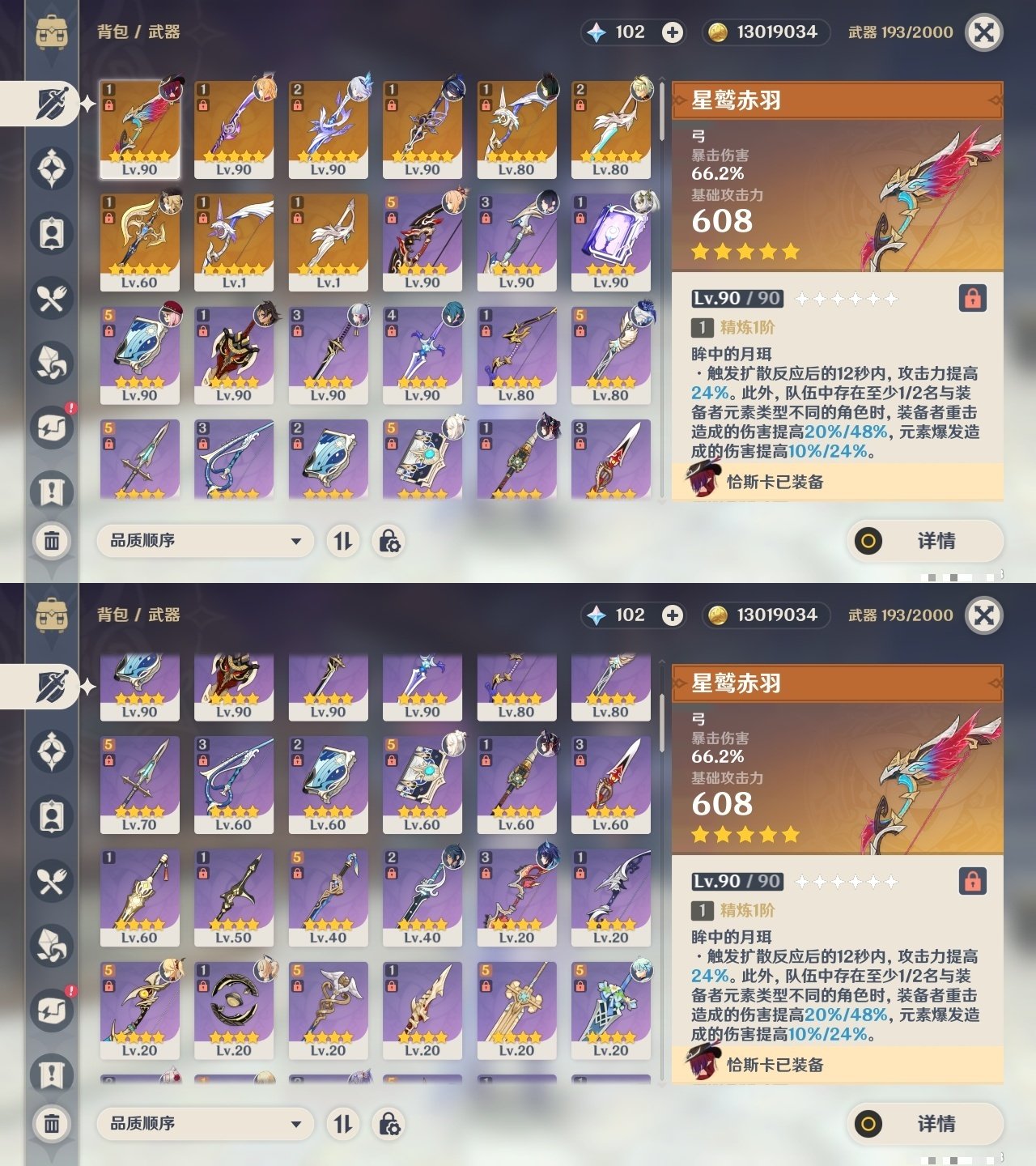Open the Food tab in upper sidebar

[x=52, y=298]
